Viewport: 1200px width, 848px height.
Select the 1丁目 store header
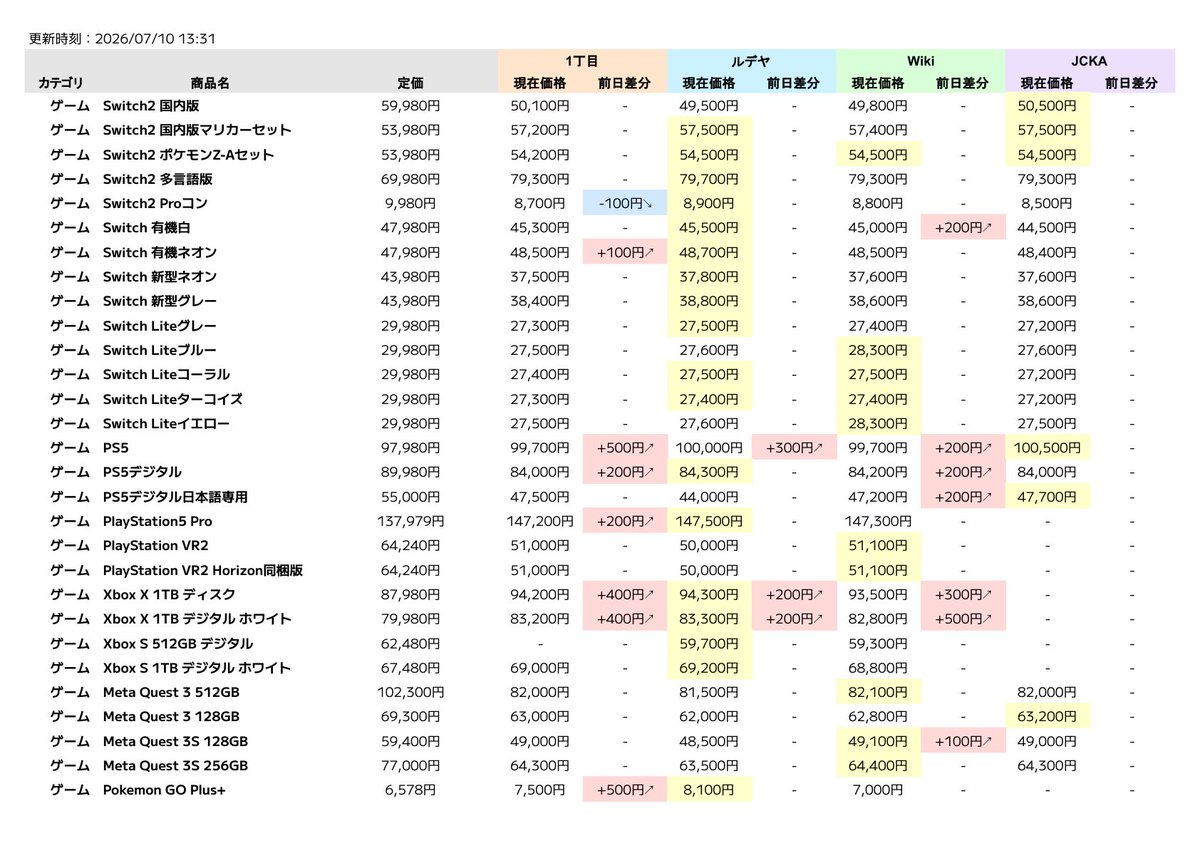click(x=582, y=61)
